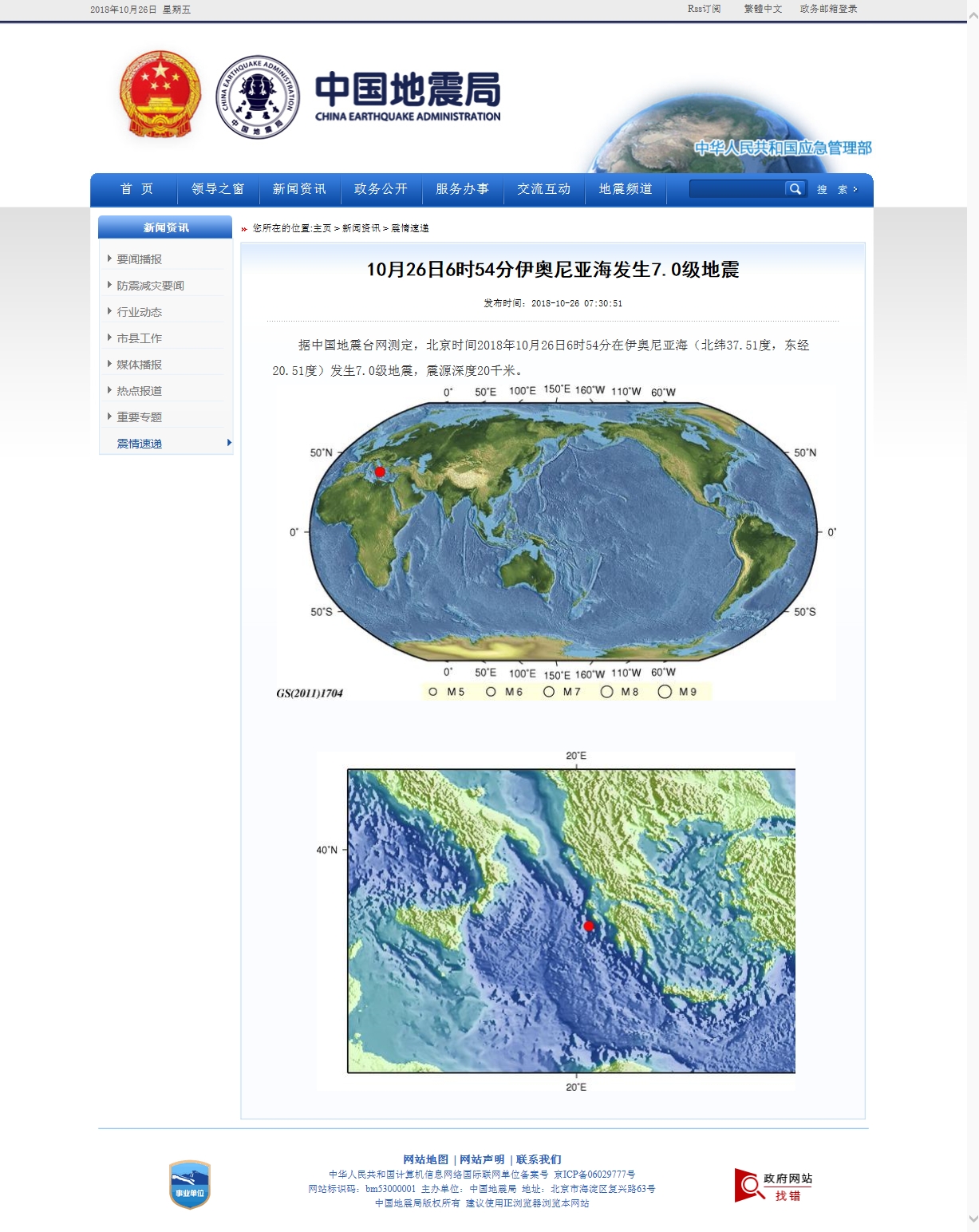Open 地震频道 navigation tab
979x1232 pixels.
[x=626, y=189]
